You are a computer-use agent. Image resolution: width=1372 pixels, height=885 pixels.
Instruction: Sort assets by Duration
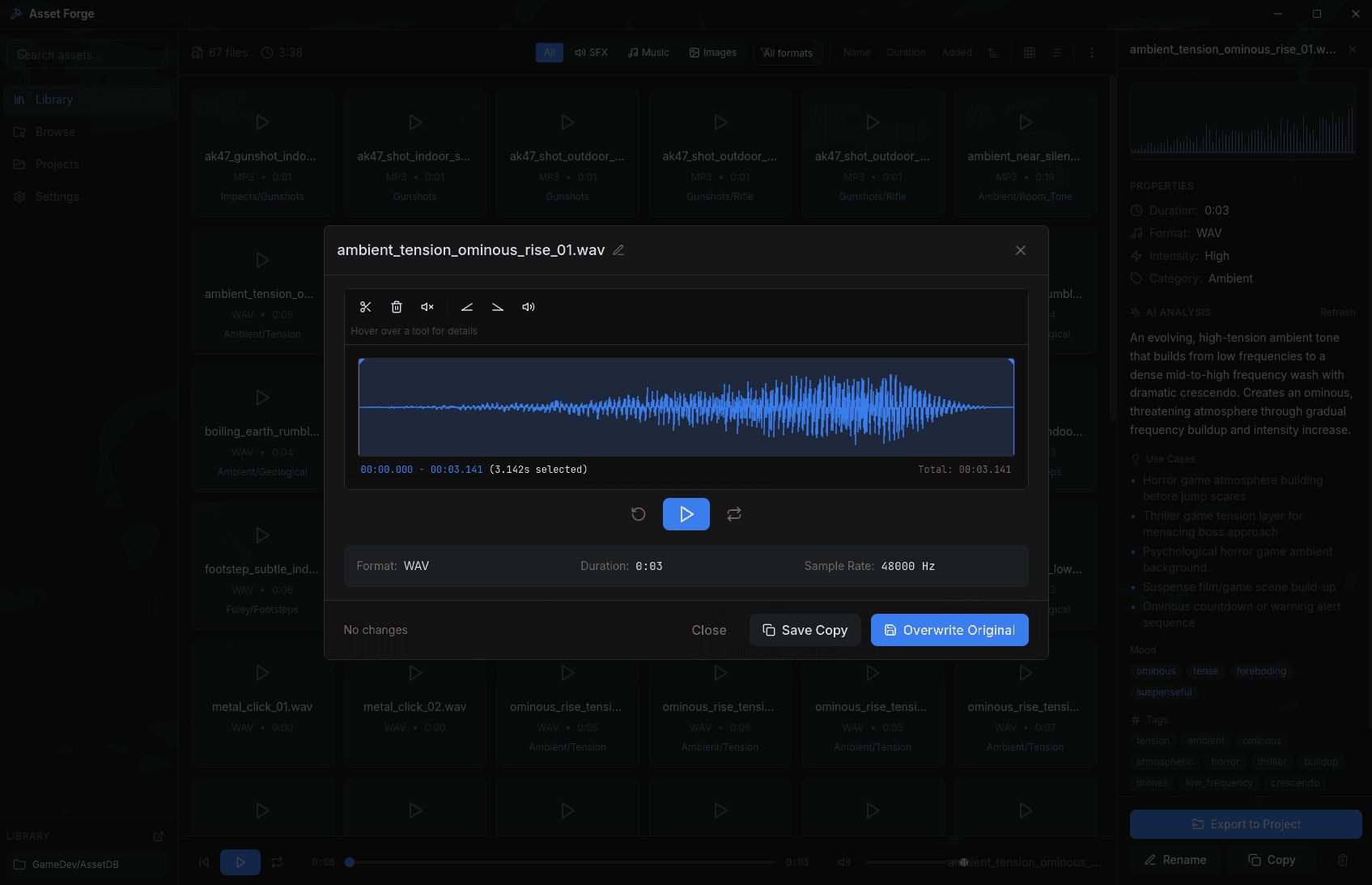coord(906,52)
